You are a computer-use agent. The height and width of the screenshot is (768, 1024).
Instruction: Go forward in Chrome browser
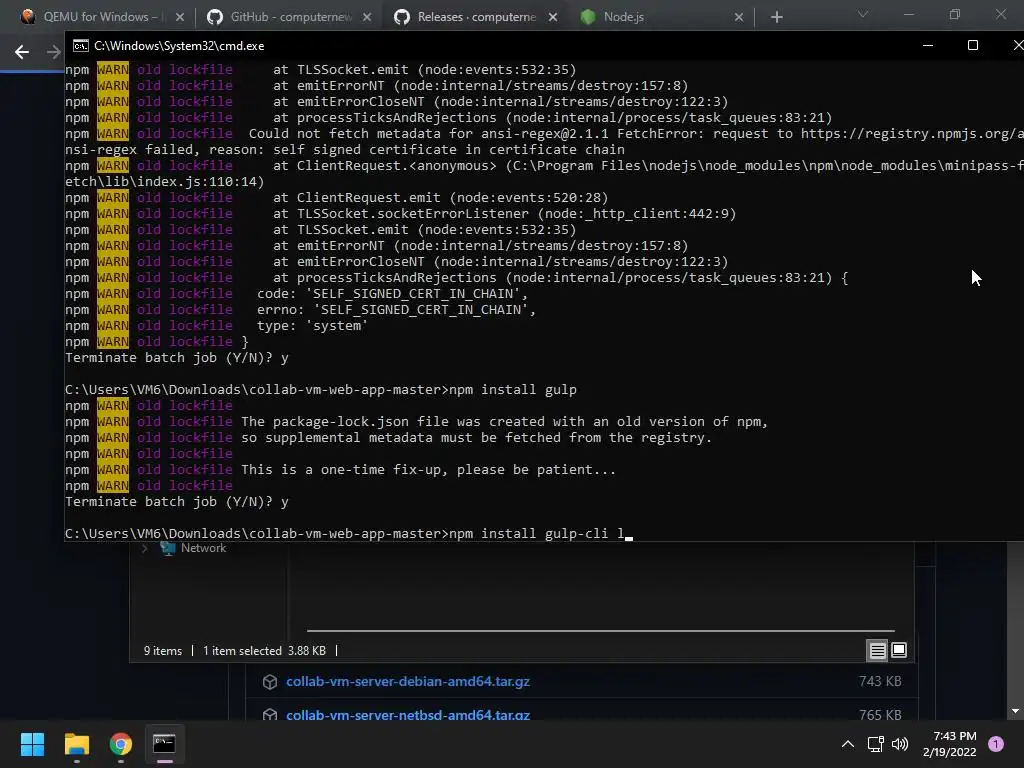coord(54,52)
